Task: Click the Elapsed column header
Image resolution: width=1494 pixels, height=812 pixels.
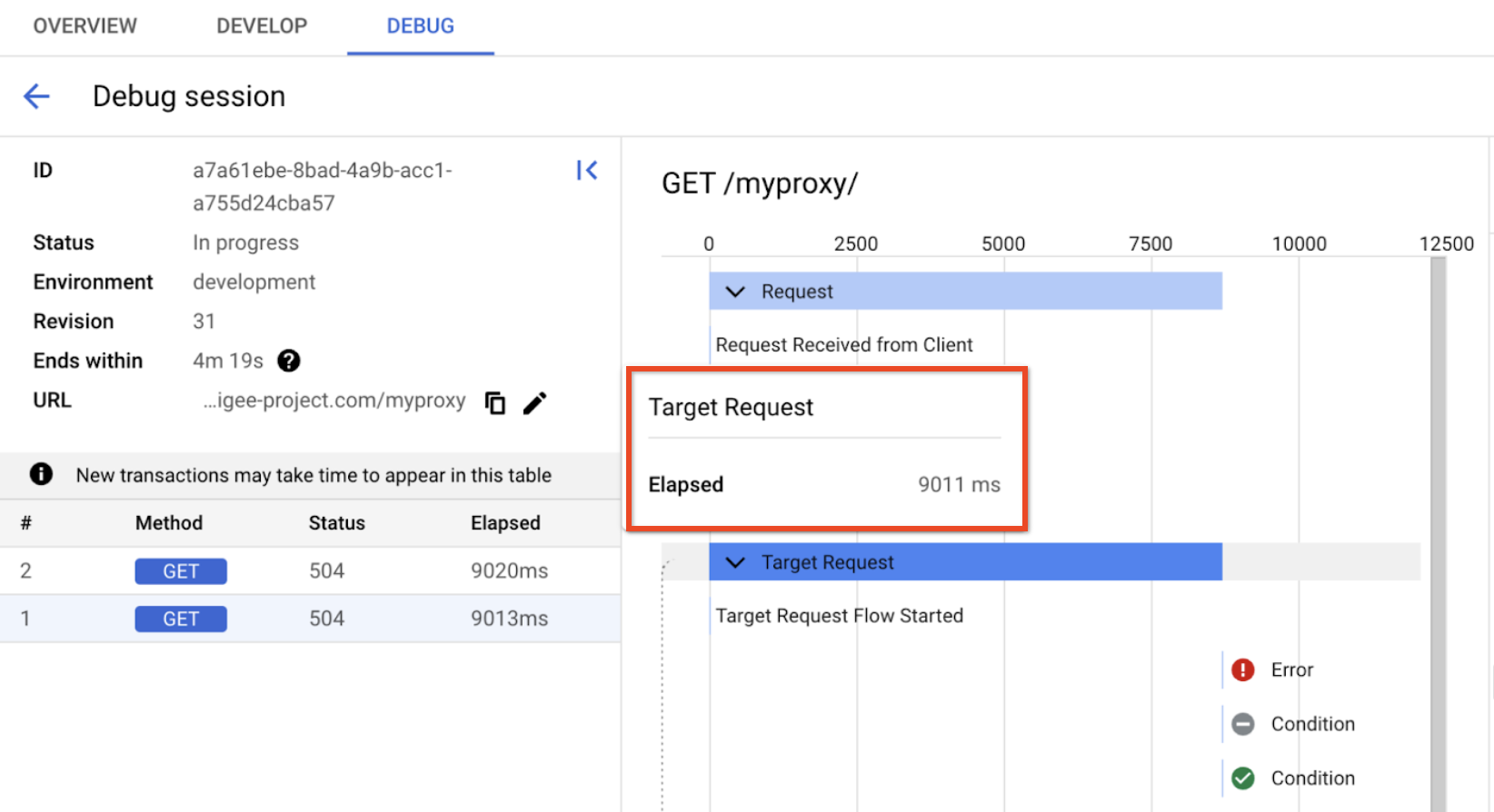Action: pyautogui.click(x=505, y=523)
